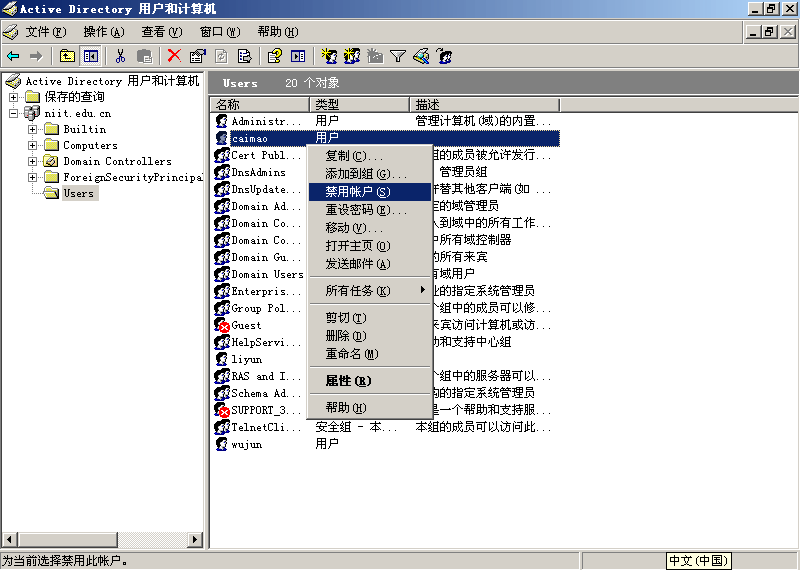The height and width of the screenshot is (570, 800).
Task: Click the 中文(中国) language indicator
Action: [x=699, y=561]
